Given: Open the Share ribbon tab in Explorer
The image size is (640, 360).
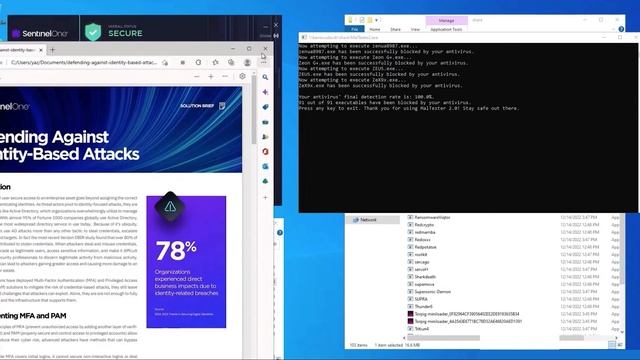Looking at the screenshot, I should [x=395, y=29].
